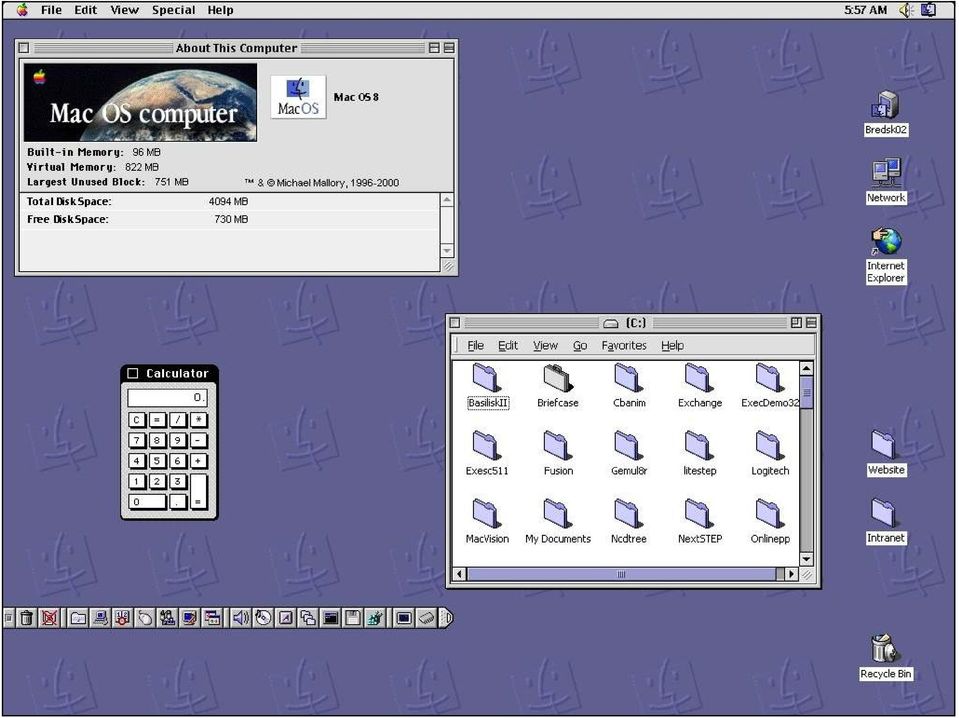Image resolution: width=959 pixels, height=718 pixels.
Task: Open the Favorites menu in the C: window
Action: coord(624,346)
